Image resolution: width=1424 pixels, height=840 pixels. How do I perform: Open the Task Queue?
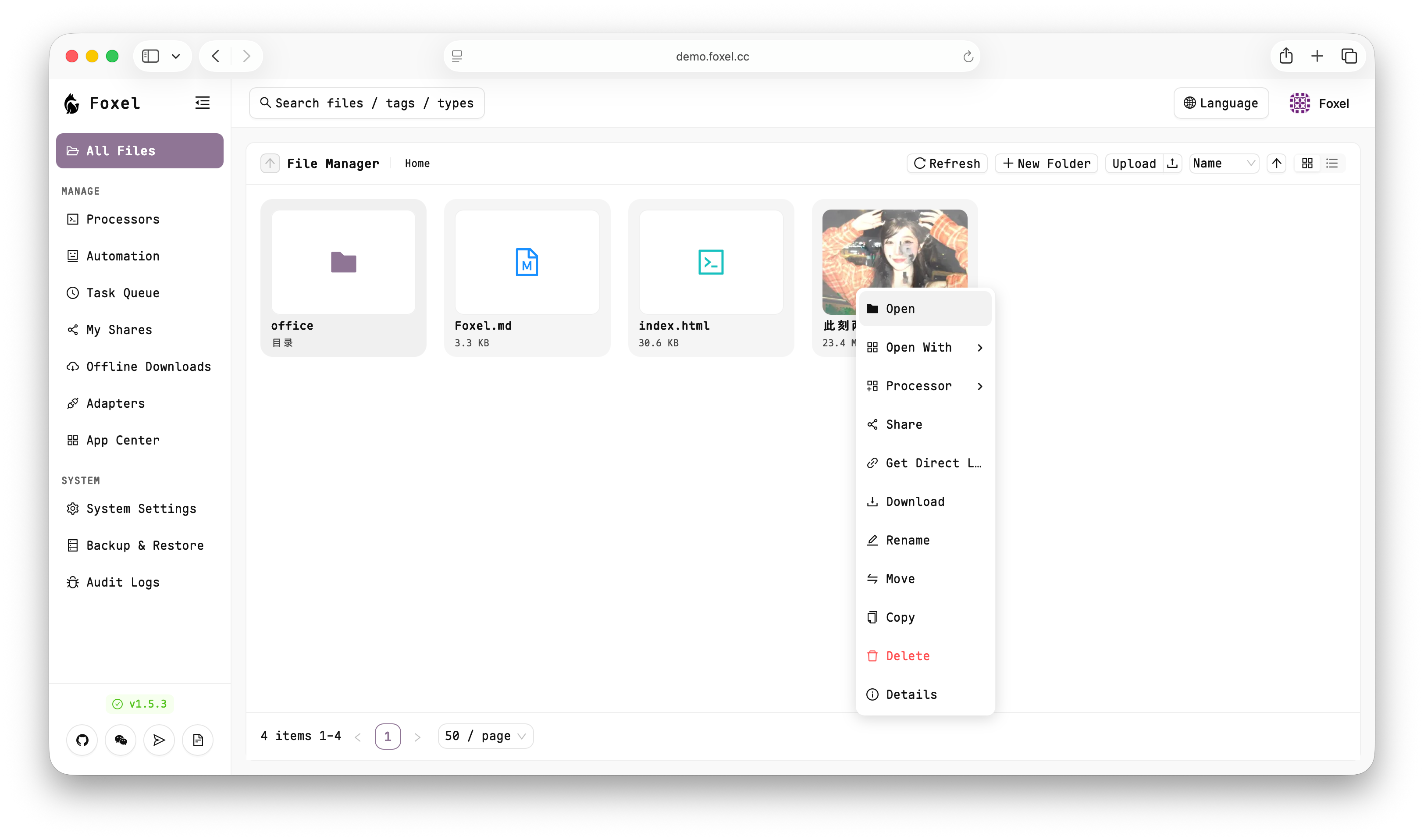tap(122, 293)
